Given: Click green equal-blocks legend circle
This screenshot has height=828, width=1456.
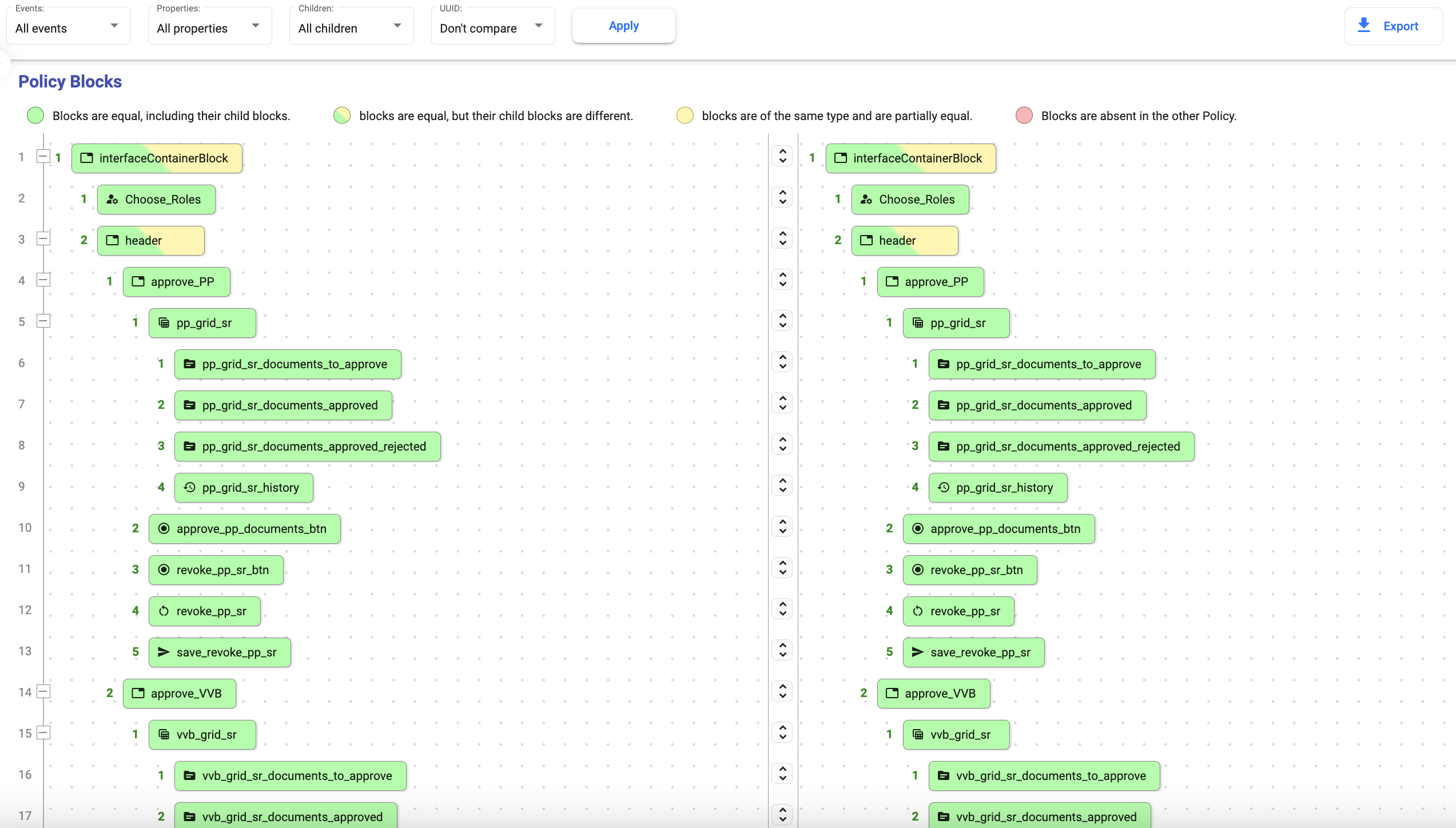Looking at the screenshot, I should pos(35,116).
